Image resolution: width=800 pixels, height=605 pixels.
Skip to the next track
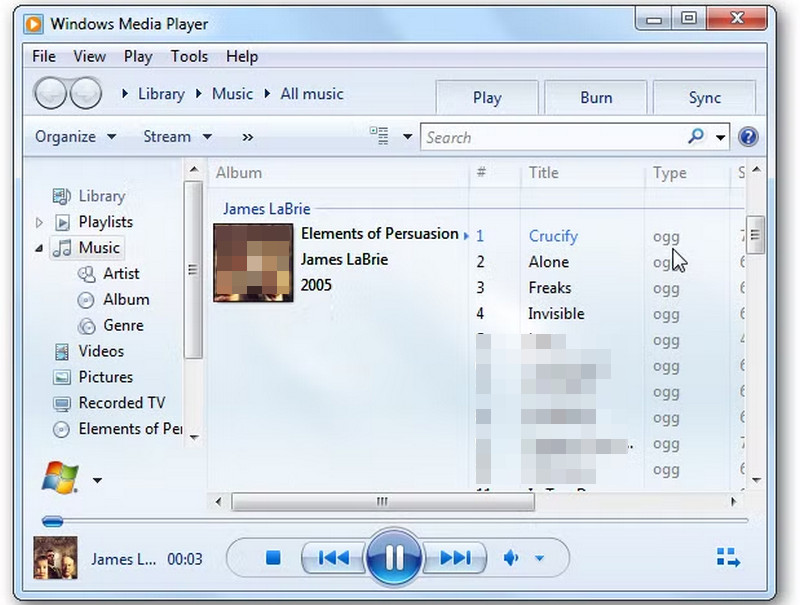[x=455, y=558]
